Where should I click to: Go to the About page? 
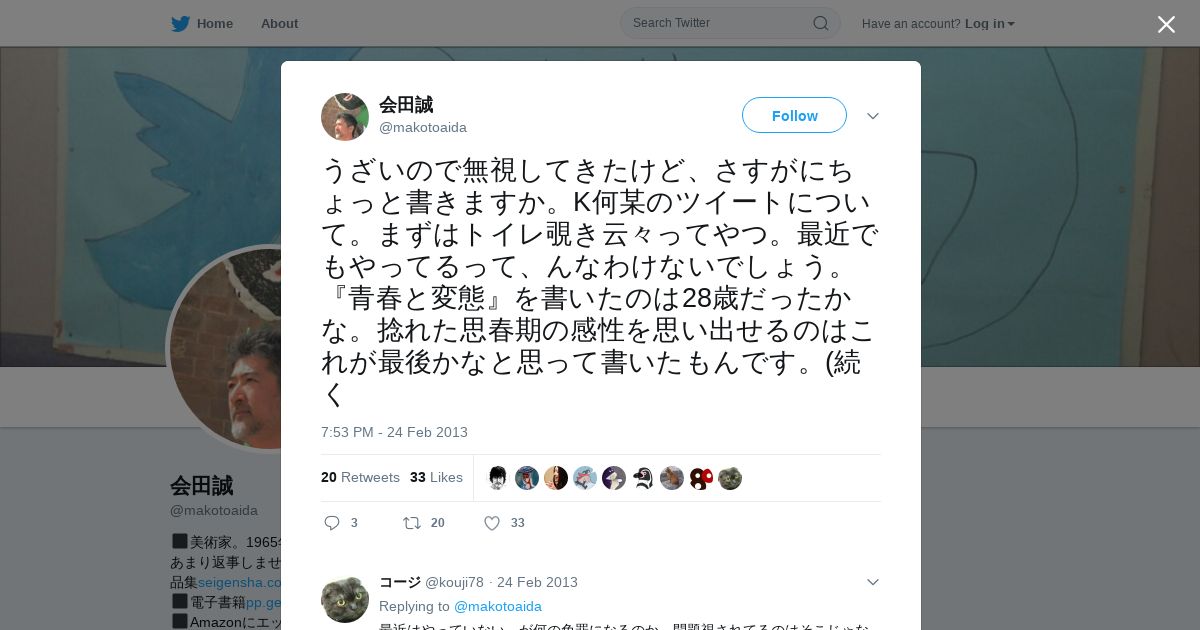click(279, 23)
